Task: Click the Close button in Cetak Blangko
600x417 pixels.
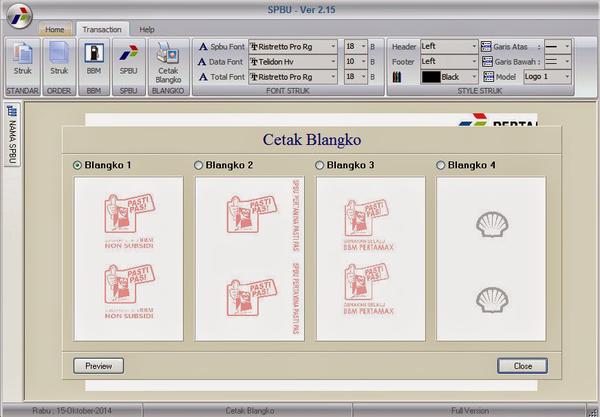Action: (x=522, y=366)
